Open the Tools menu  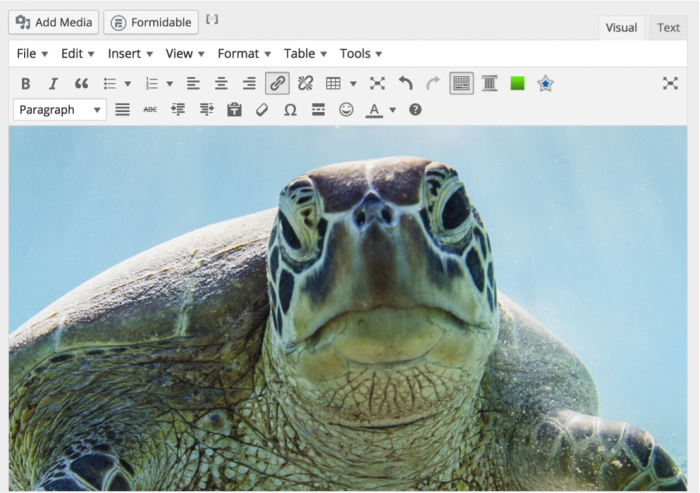[x=361, y=54]
